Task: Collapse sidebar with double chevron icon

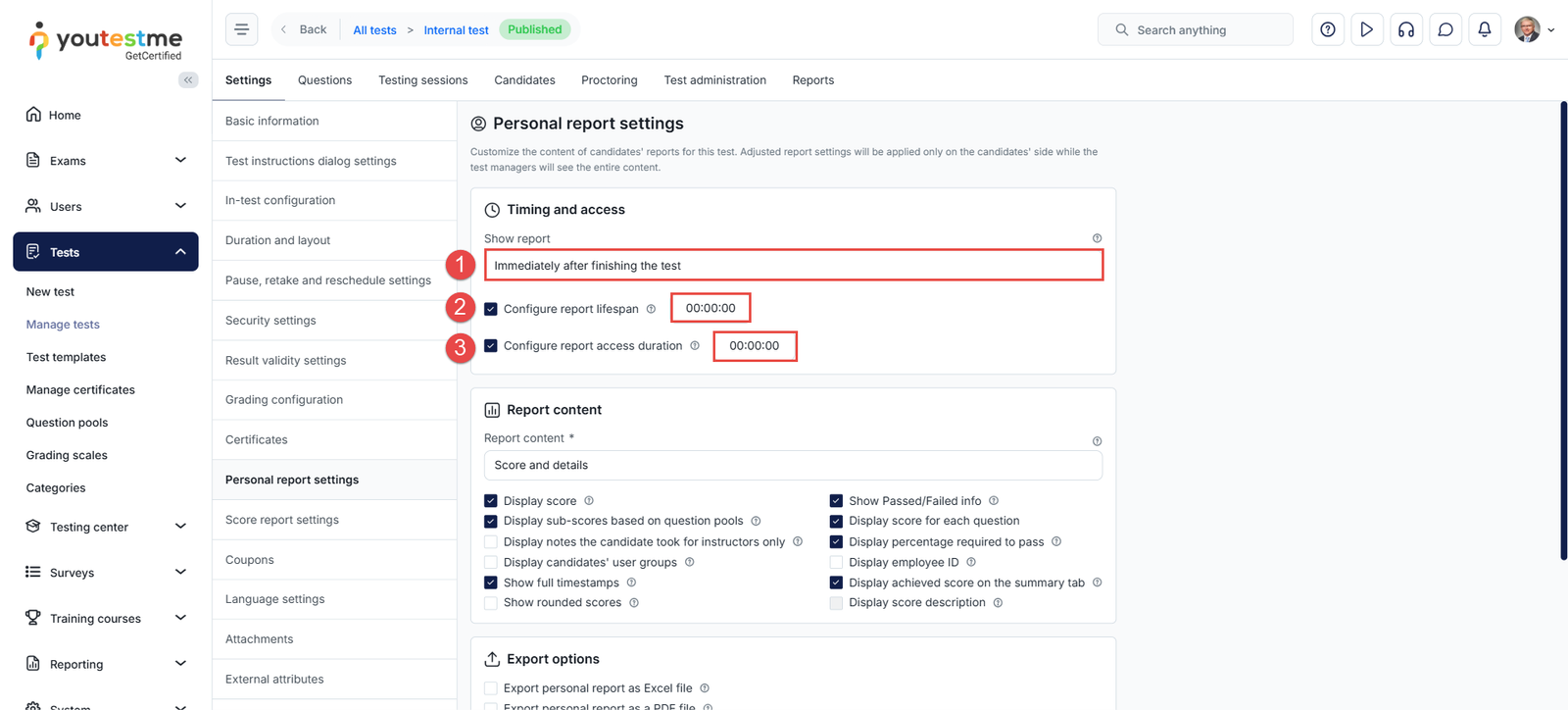Action: [188, 80]
